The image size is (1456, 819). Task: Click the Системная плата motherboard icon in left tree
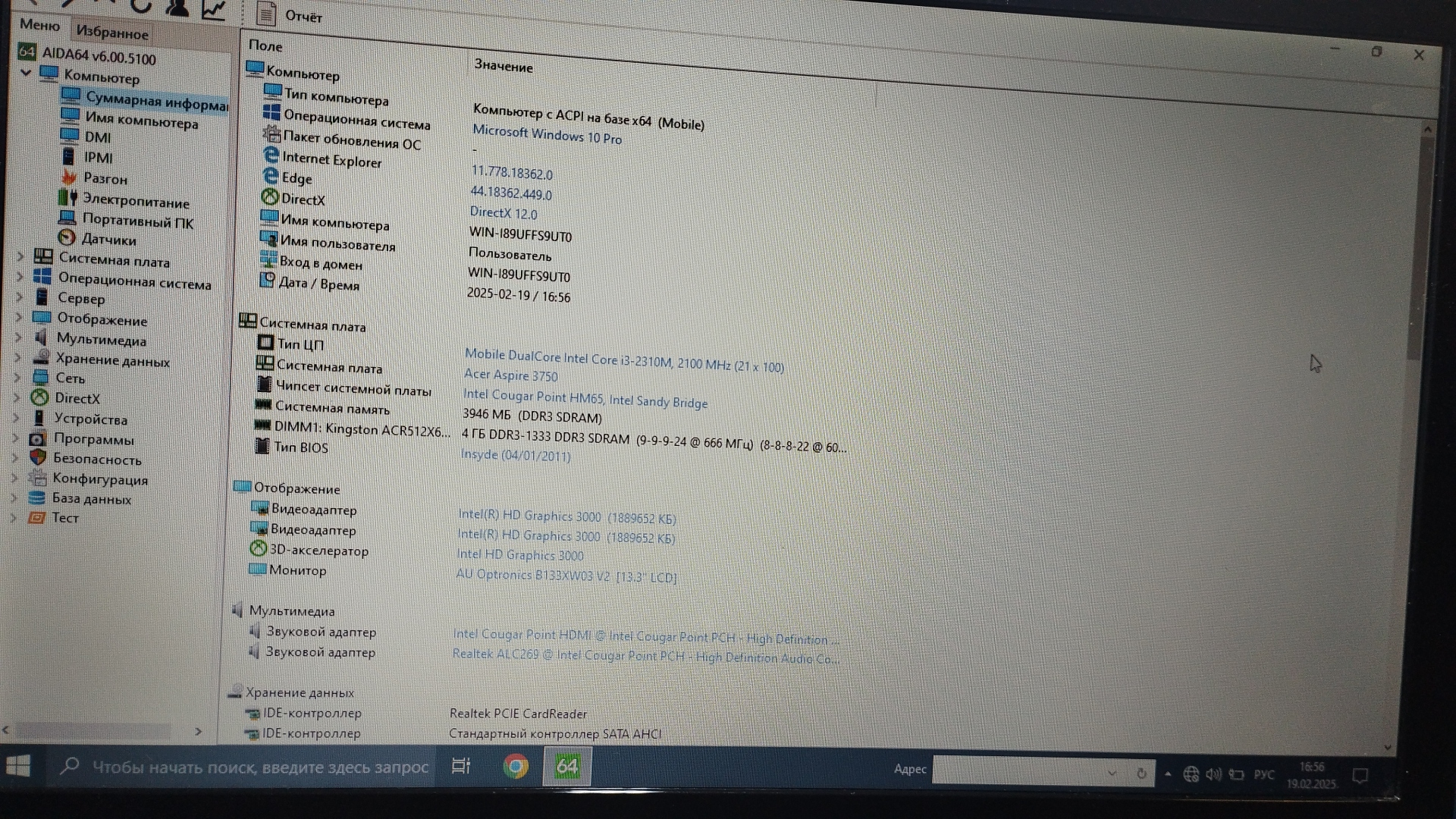tap(43, 256)
